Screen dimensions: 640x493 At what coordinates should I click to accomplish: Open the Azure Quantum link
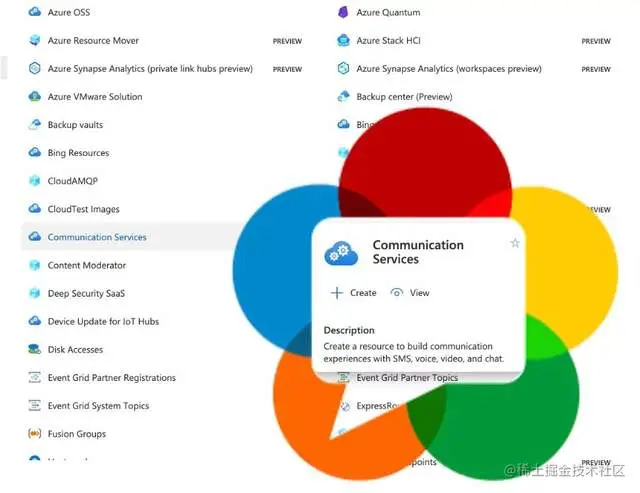pos(388,12)
